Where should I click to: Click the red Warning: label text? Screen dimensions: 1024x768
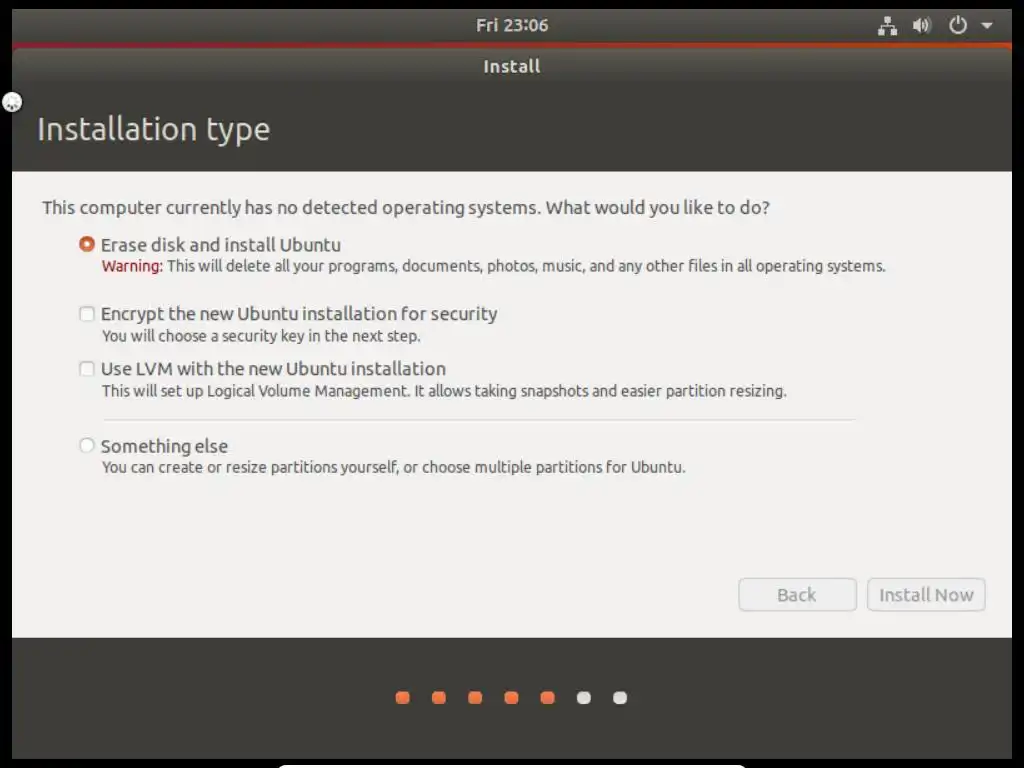pyautogui.click(x=132, y=266)
